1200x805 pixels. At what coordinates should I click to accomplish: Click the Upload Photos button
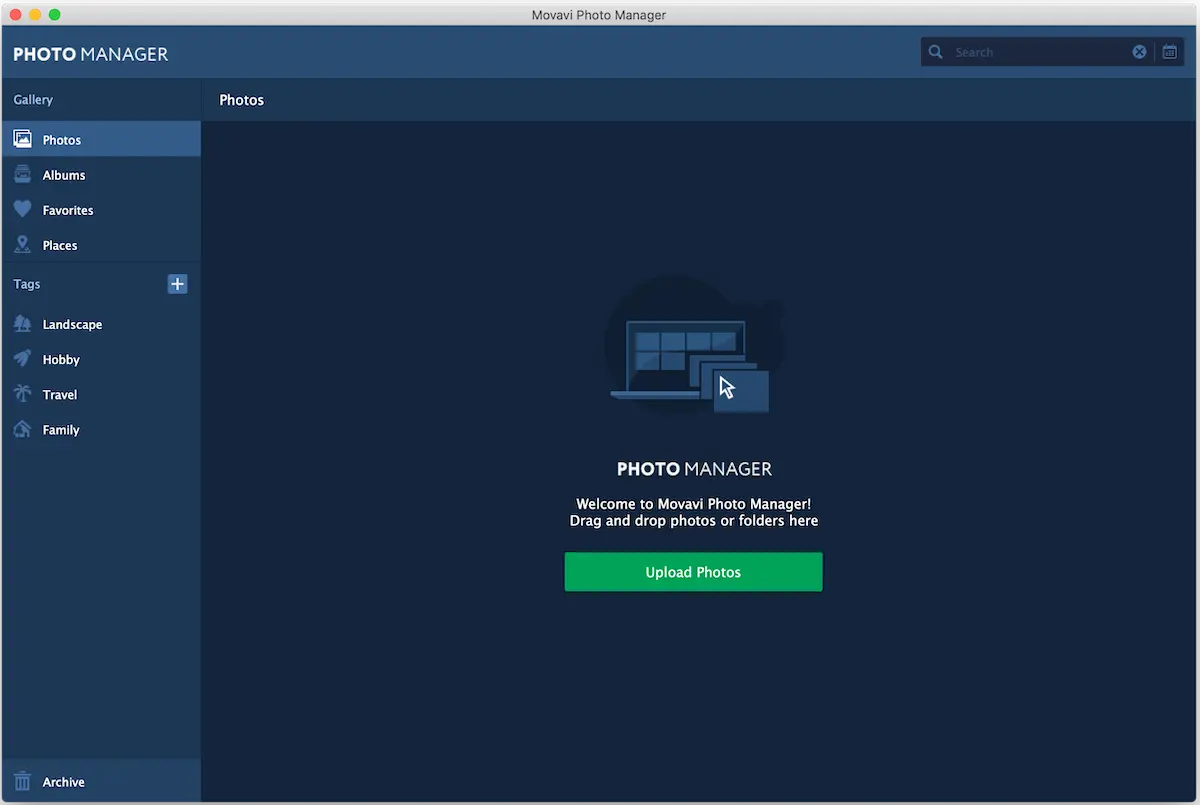click(x=693, y=572)
